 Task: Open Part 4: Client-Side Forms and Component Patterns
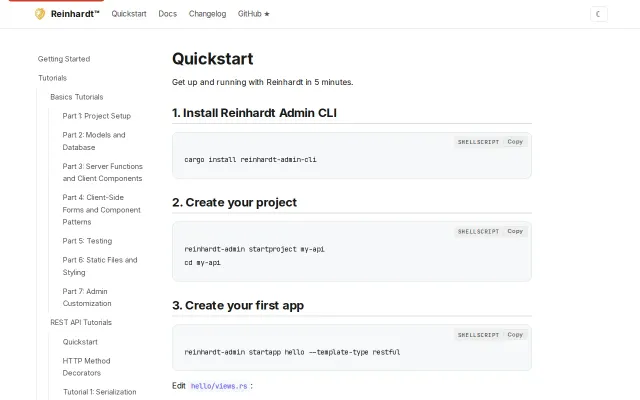[102, 210]
